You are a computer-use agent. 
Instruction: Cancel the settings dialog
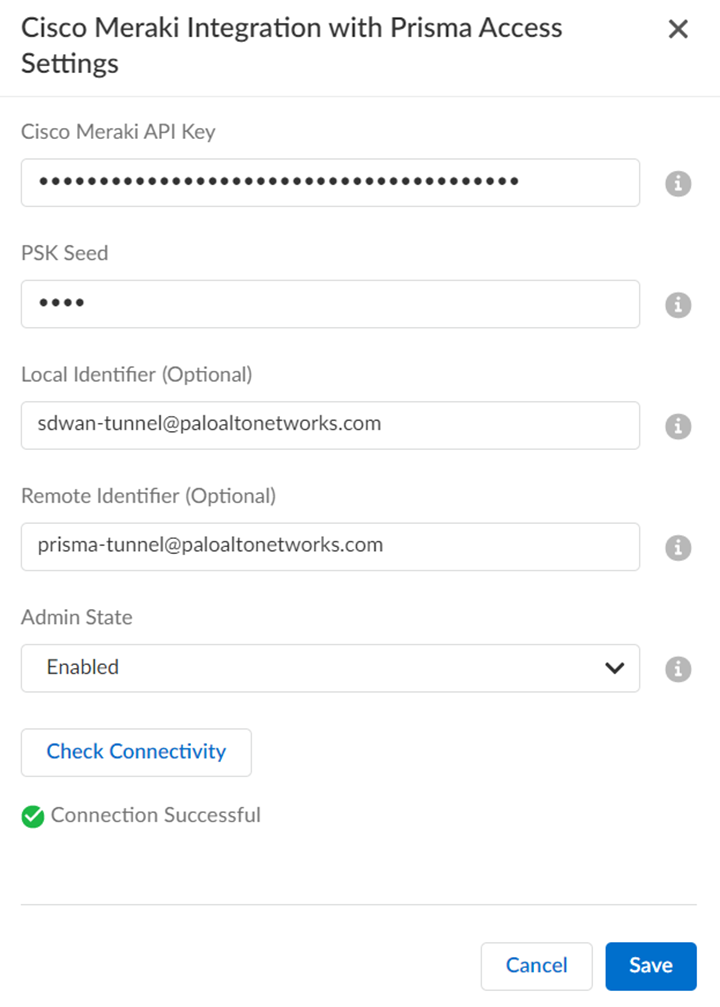tap(536, 965)
